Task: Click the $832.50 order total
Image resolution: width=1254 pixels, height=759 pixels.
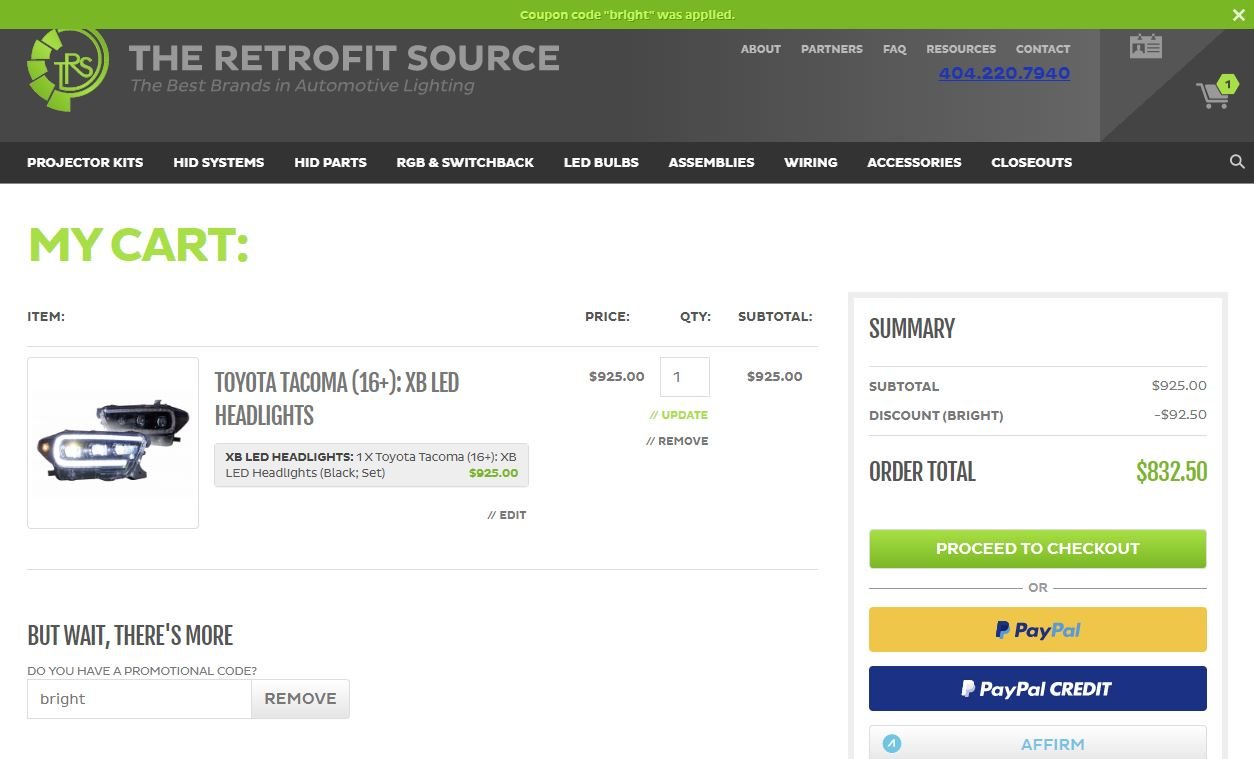Action: point(1171,472)
